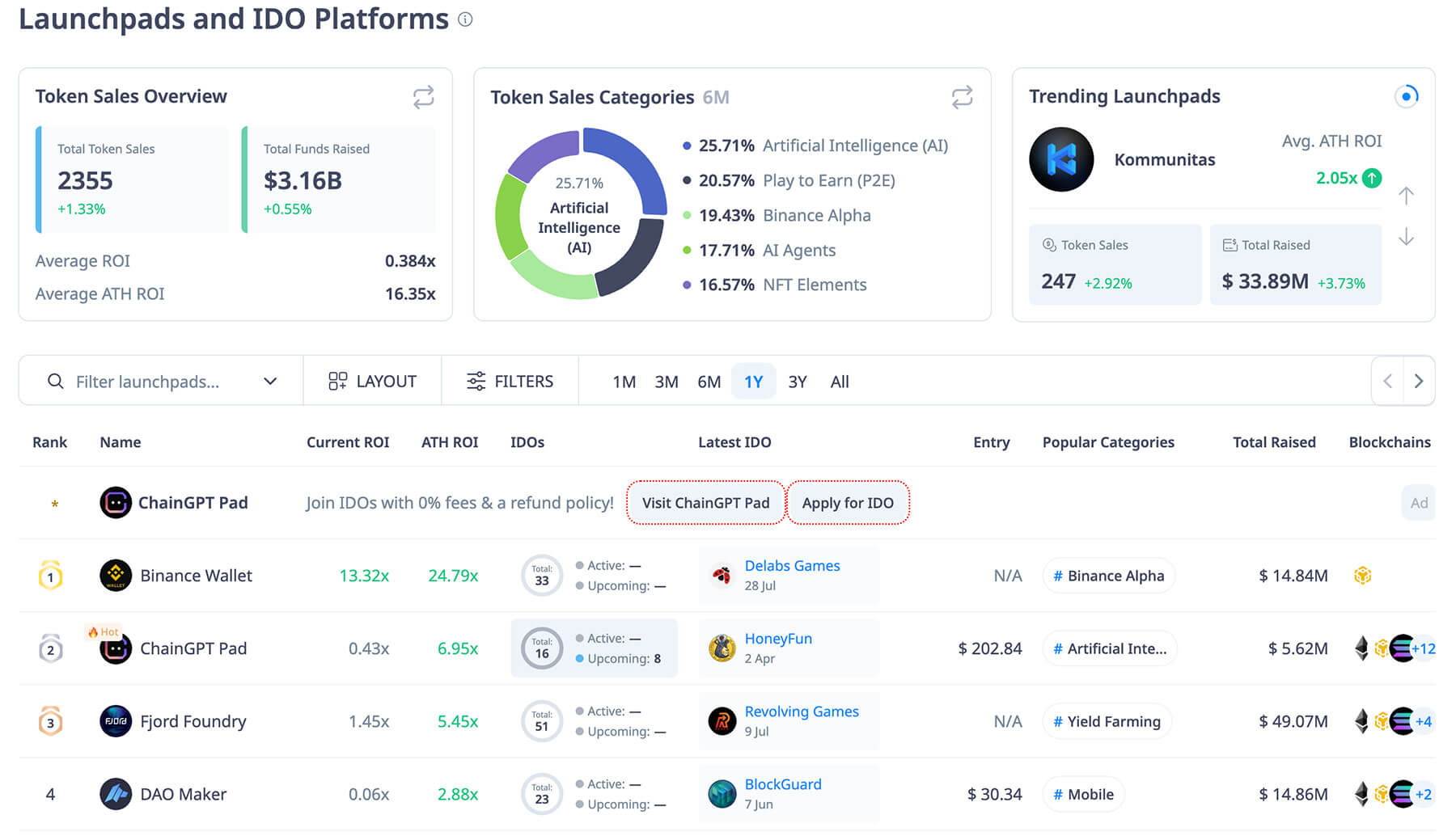1456x836 pixels.
Task: Click refresh icon in Token Sales Overview
Action: 423,97
